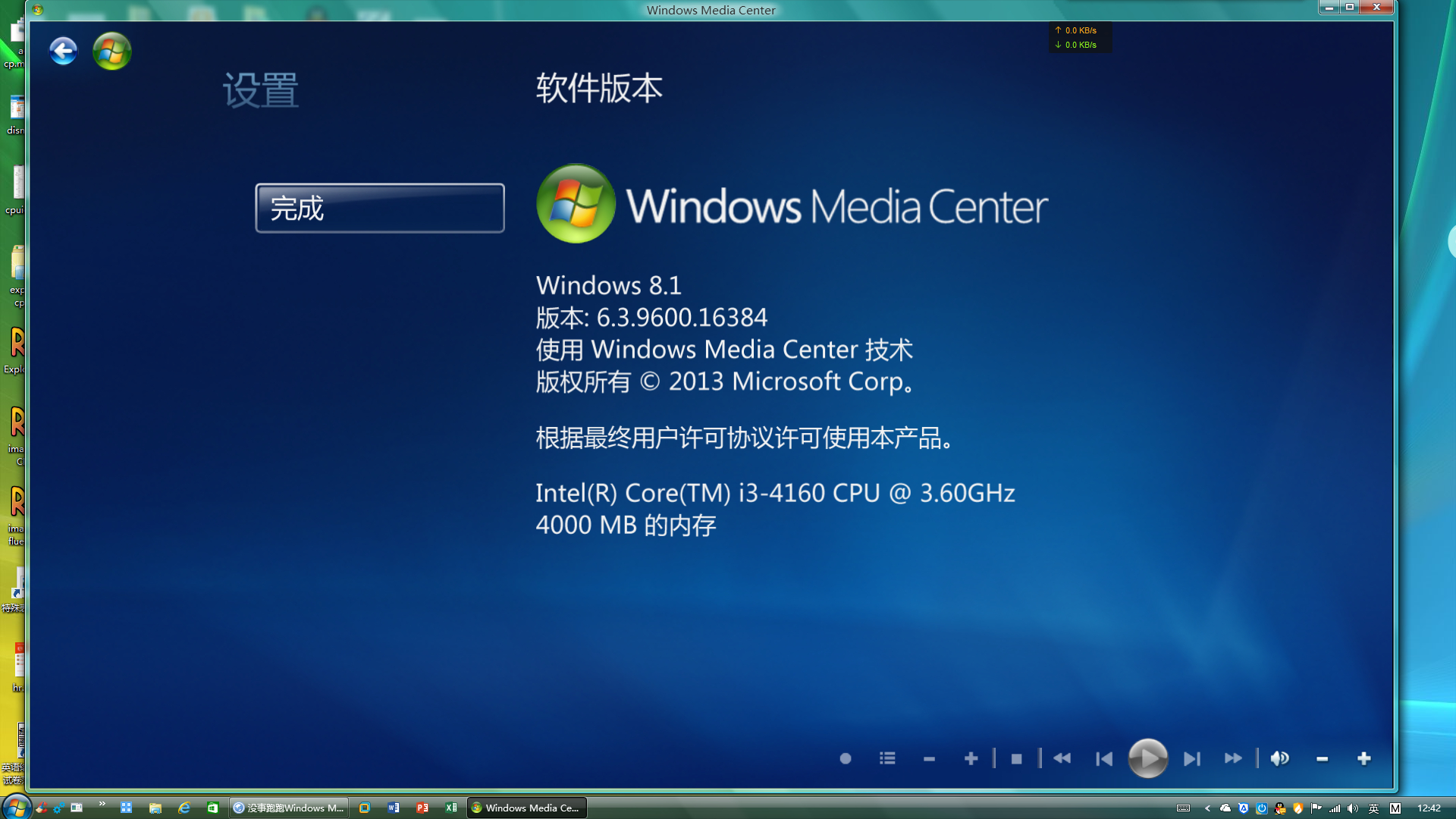1456x819 pixels.
Task: Select the Windows Media Center taskbar button
Action: pos(527,808)
